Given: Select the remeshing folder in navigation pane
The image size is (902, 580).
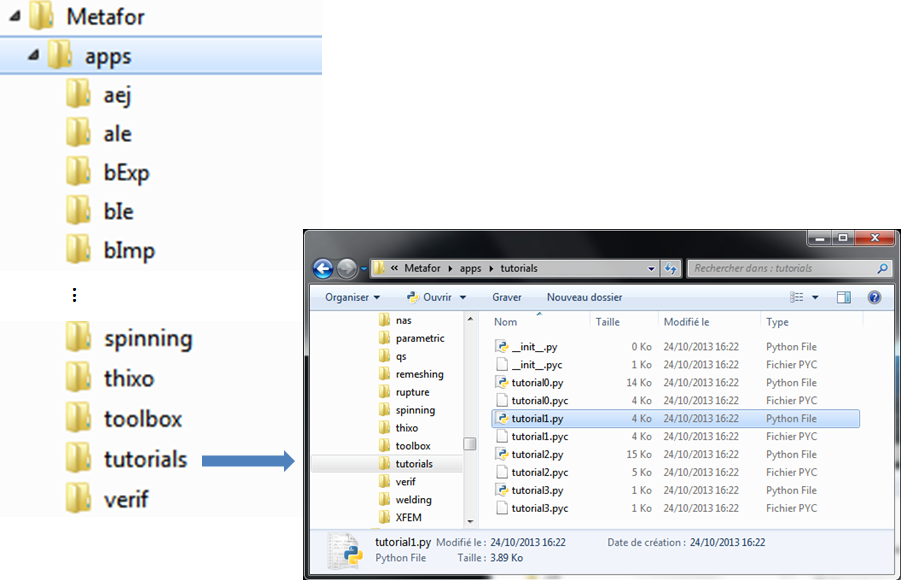Looking at the screenshot, I should pyautogui.click(x=412, y=374).
